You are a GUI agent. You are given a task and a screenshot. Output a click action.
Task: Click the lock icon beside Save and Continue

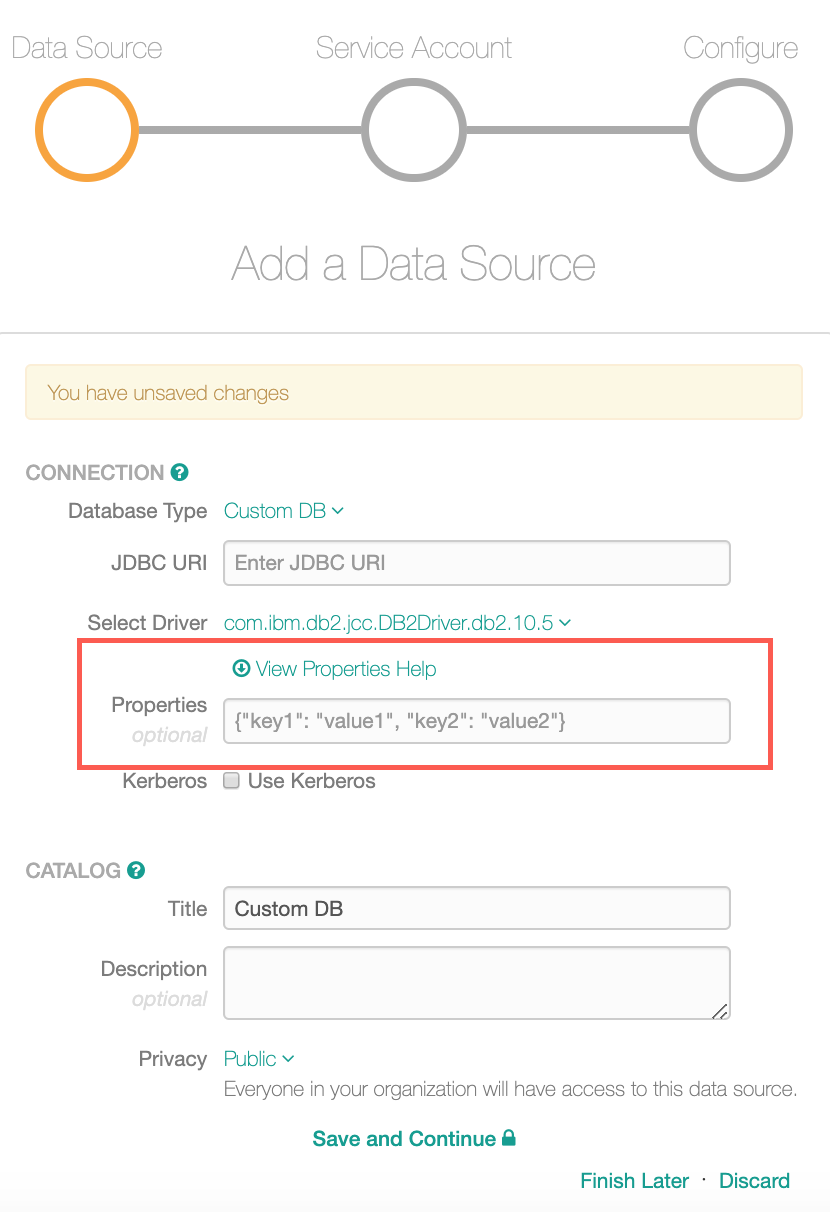(x=508, y=1138)
